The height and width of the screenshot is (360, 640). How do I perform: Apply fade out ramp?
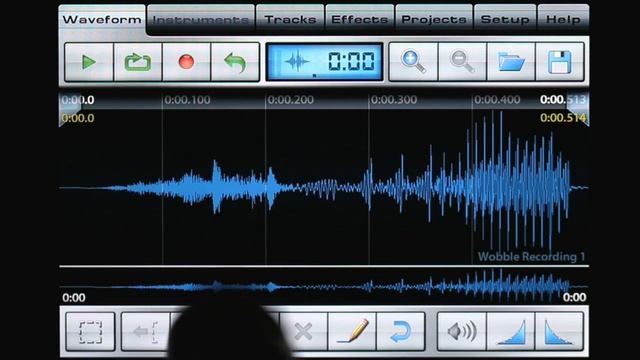[559, 331]
